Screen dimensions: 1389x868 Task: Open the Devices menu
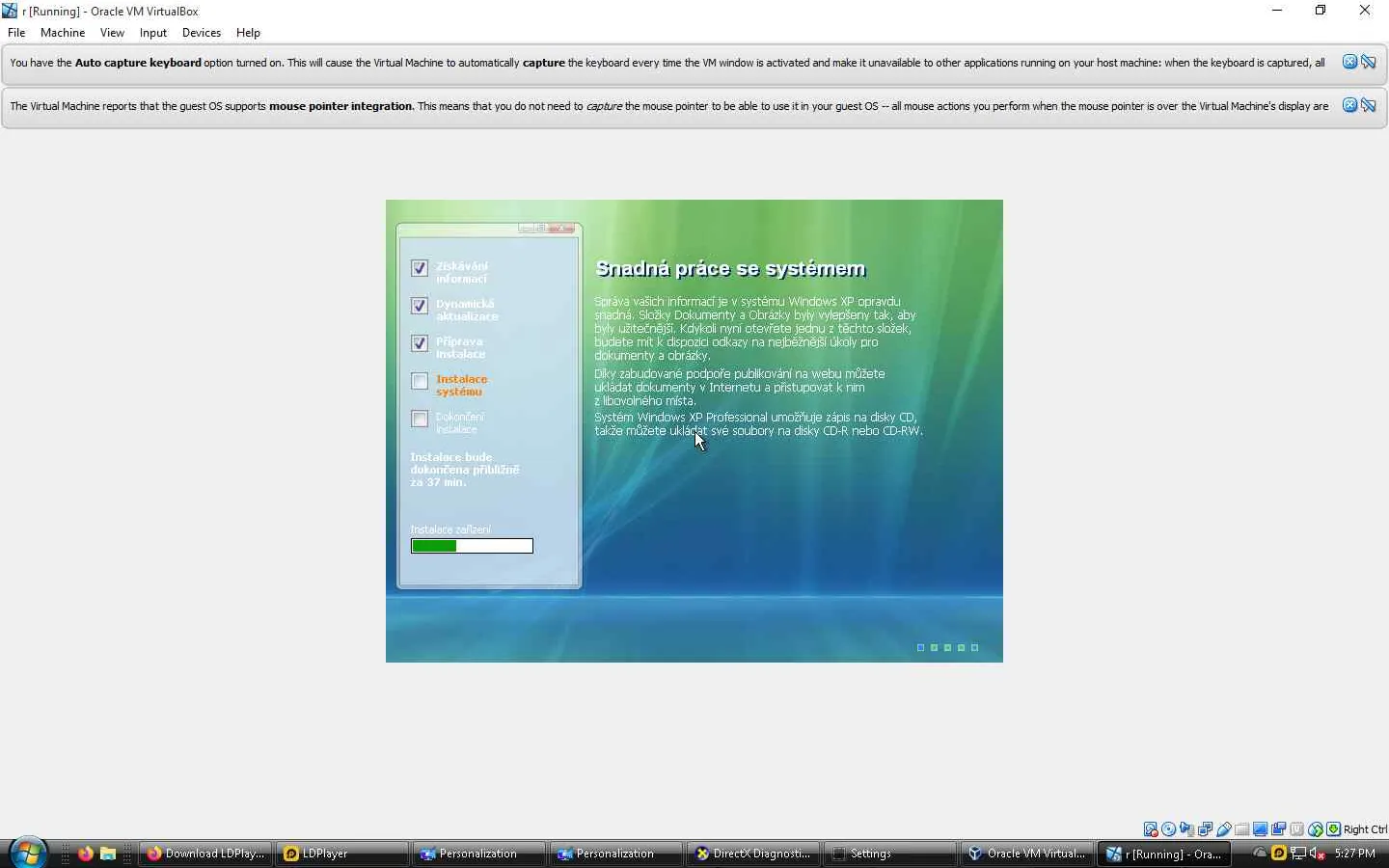tap(202, 33)
